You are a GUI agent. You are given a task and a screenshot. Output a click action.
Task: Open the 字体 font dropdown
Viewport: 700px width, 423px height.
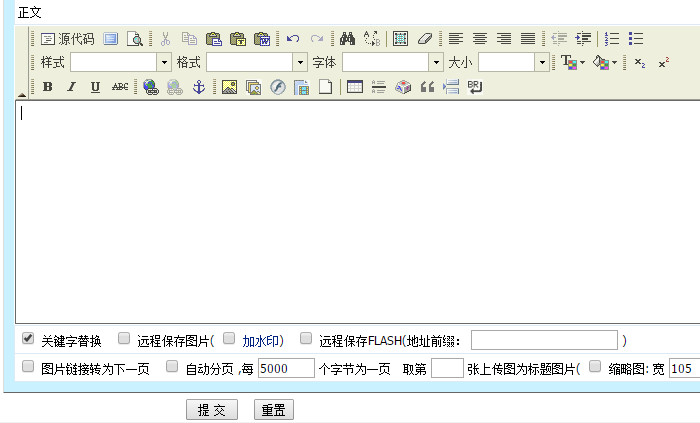(436, 62)
